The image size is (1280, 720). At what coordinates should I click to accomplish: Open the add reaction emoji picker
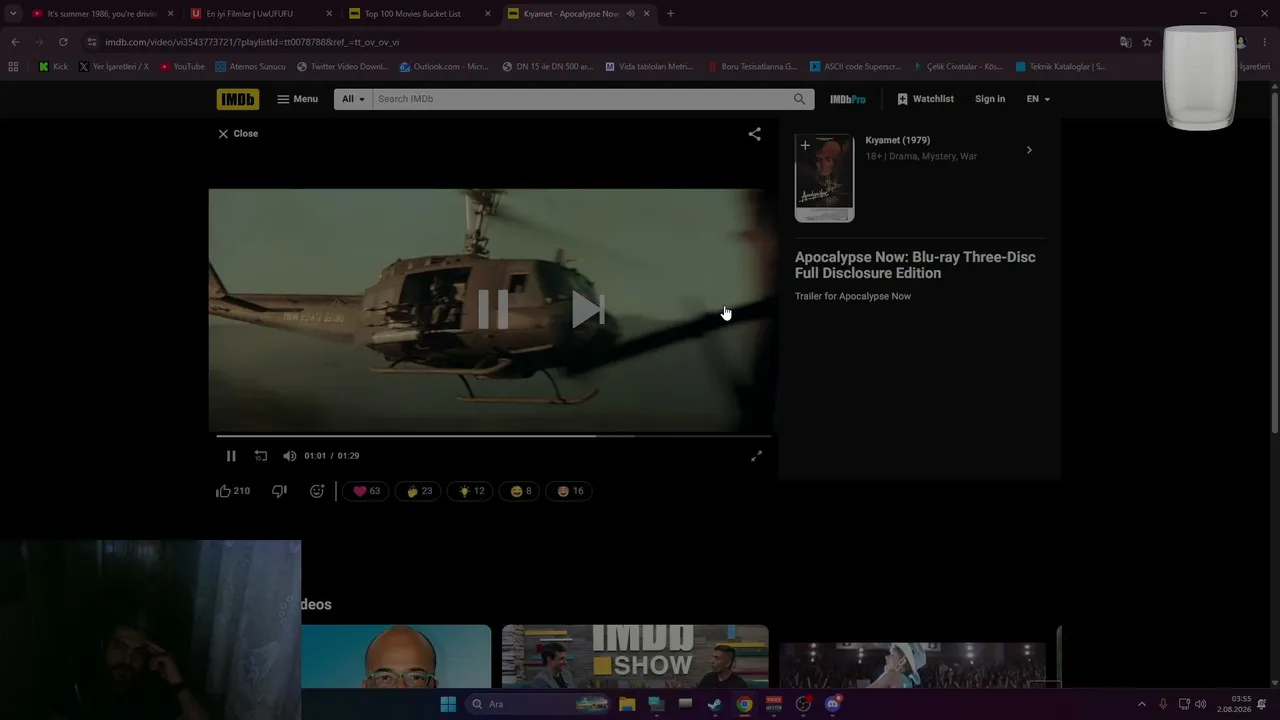point(317,491)
